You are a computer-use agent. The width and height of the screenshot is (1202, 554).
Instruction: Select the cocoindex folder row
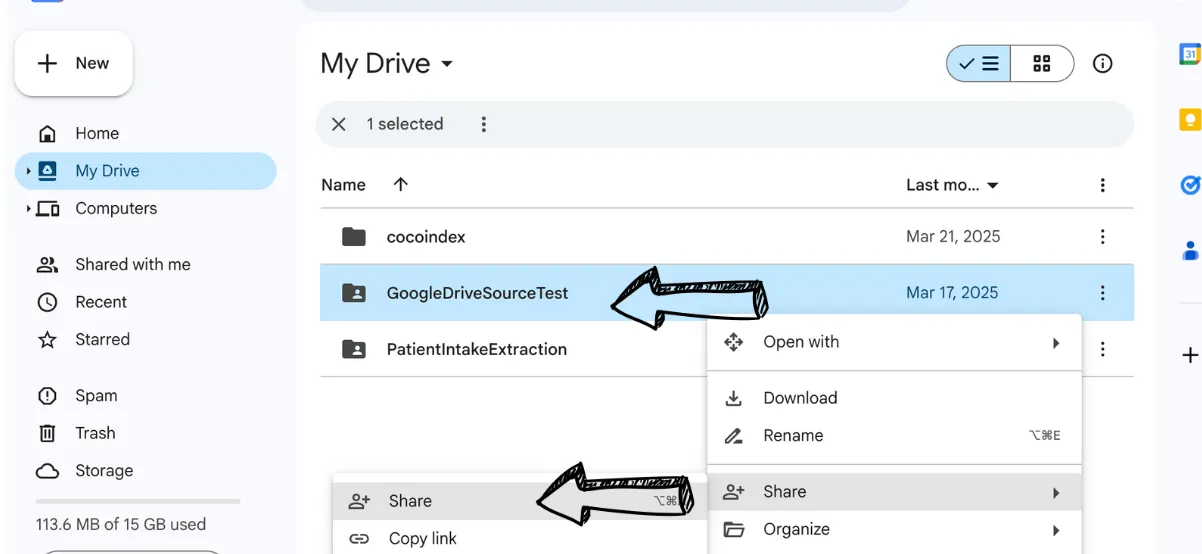click(726, 237)
